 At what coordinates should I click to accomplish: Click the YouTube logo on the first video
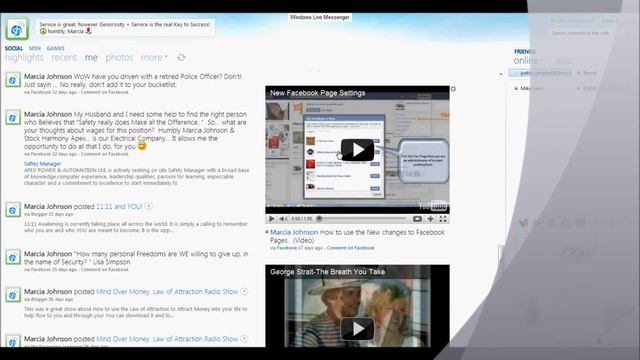[x=433, y=206]
